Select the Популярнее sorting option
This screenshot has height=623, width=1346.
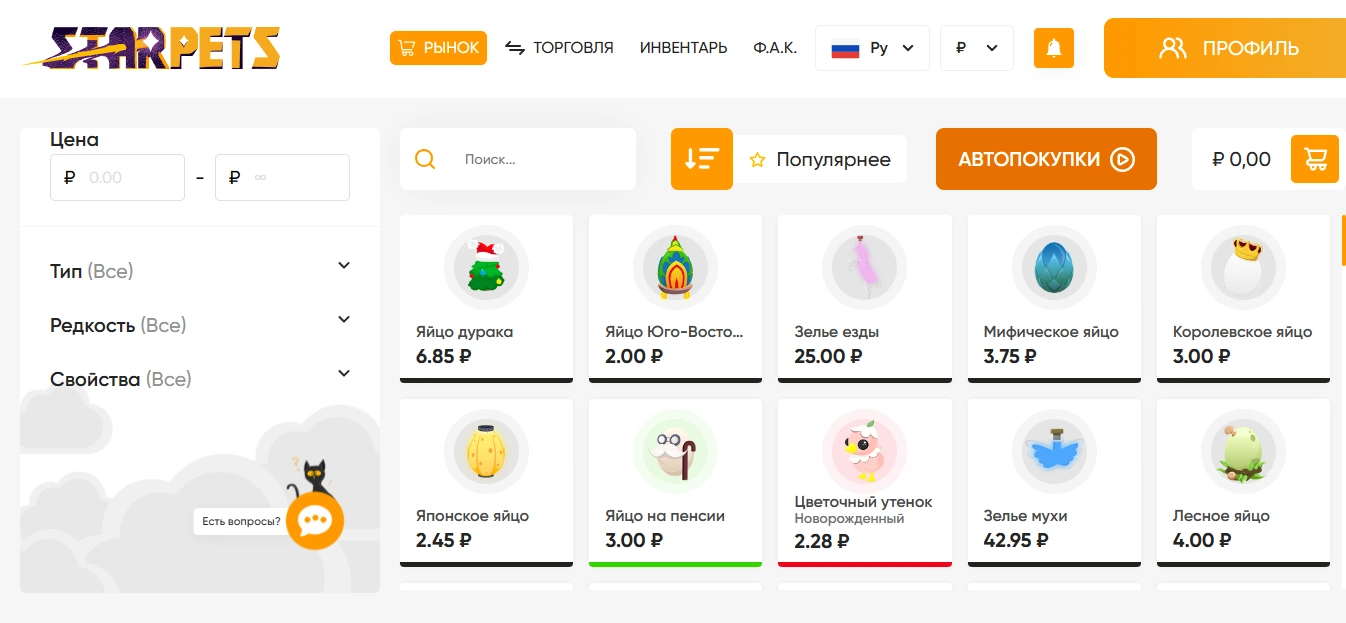[820, 159]
